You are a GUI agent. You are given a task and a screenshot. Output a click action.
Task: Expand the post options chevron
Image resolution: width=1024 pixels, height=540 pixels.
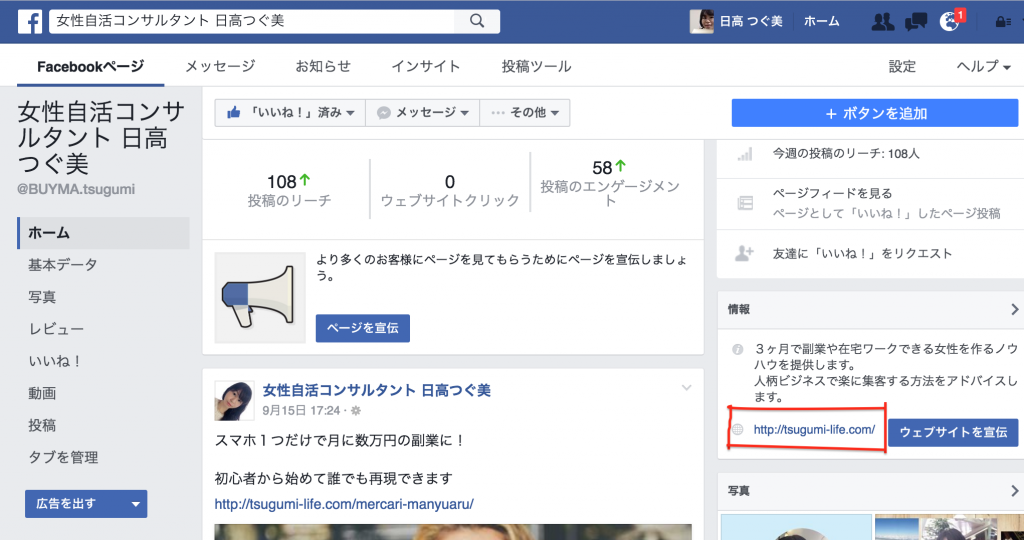click(x=686, y=388)
